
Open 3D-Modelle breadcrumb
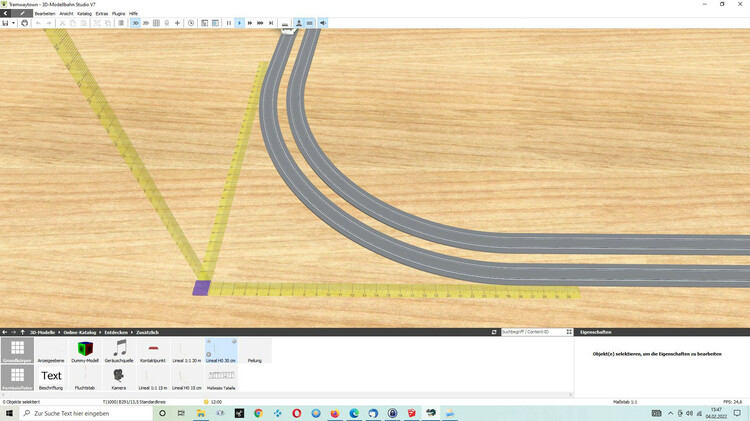(43, 332)
